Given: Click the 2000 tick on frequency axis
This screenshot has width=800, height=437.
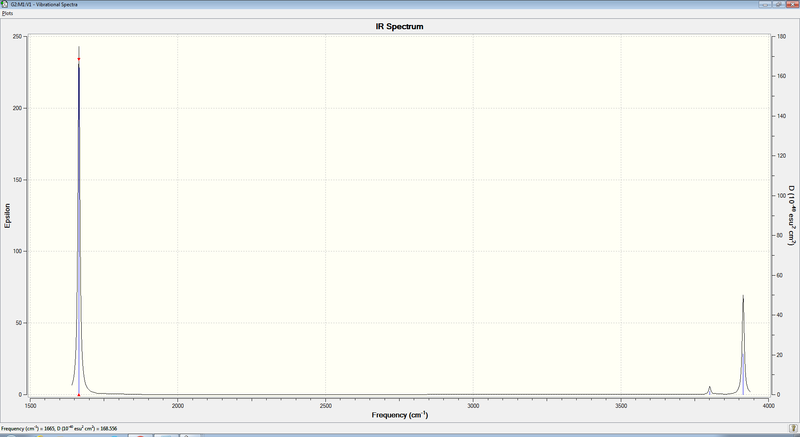Looking at the screenshot, I should pyautogui.click(x=178, y=406).
